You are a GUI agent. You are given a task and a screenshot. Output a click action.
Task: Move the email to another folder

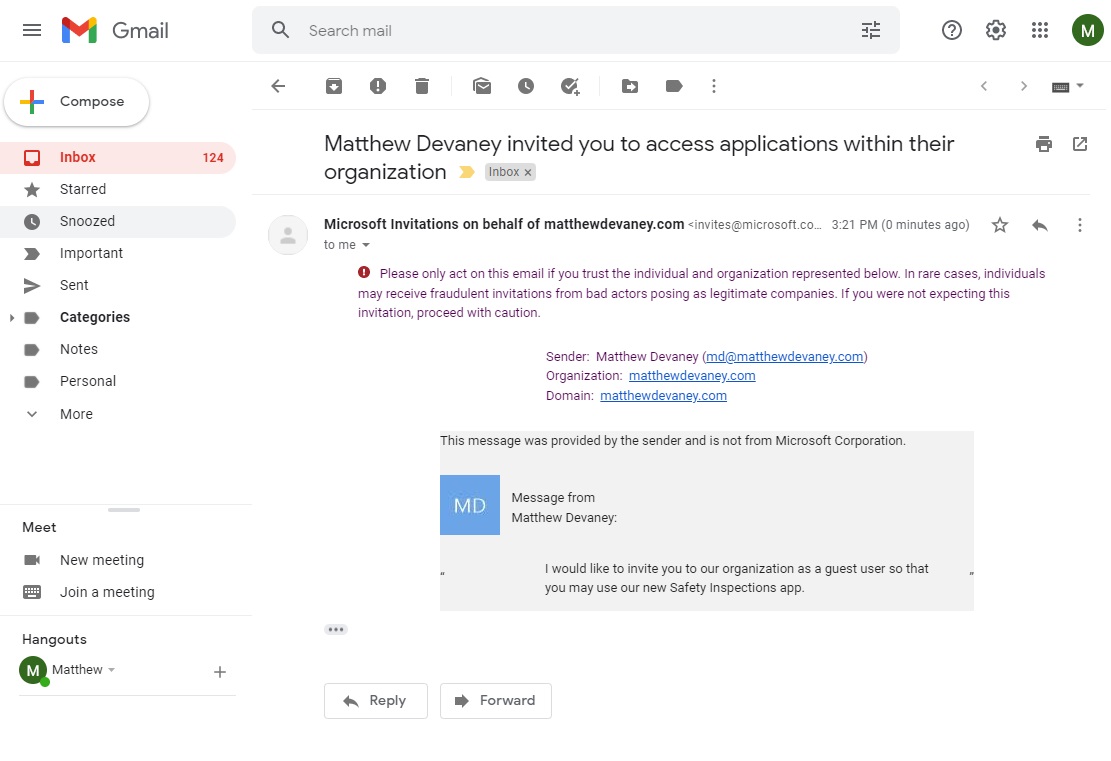629,86
